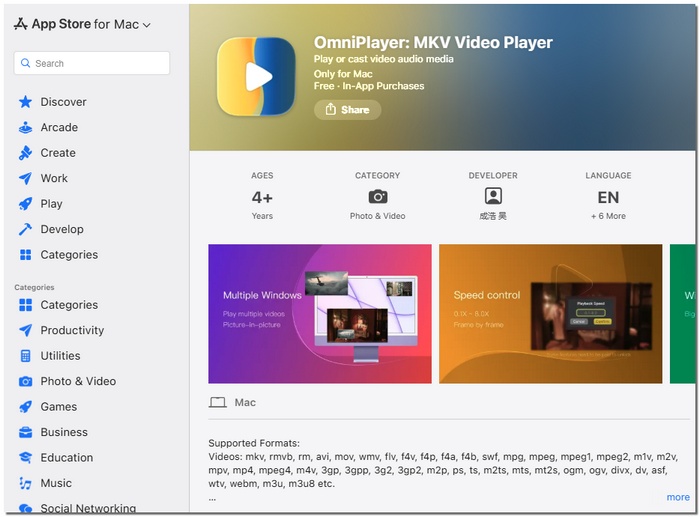Image resolution: width=700 pixels, height=517 pixels.
Task: Click the 4+ age rating
Action: pos(262,197)
